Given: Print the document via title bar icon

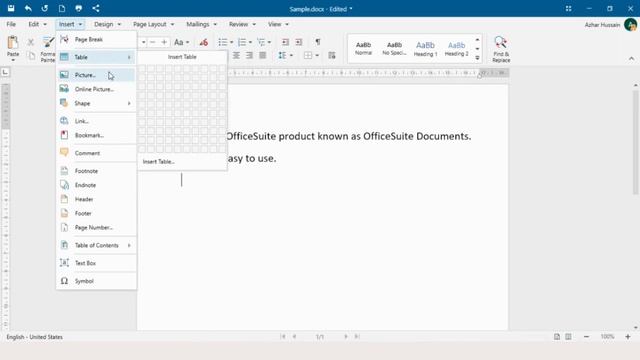Looking at the screenshot, I should [79, 8].
